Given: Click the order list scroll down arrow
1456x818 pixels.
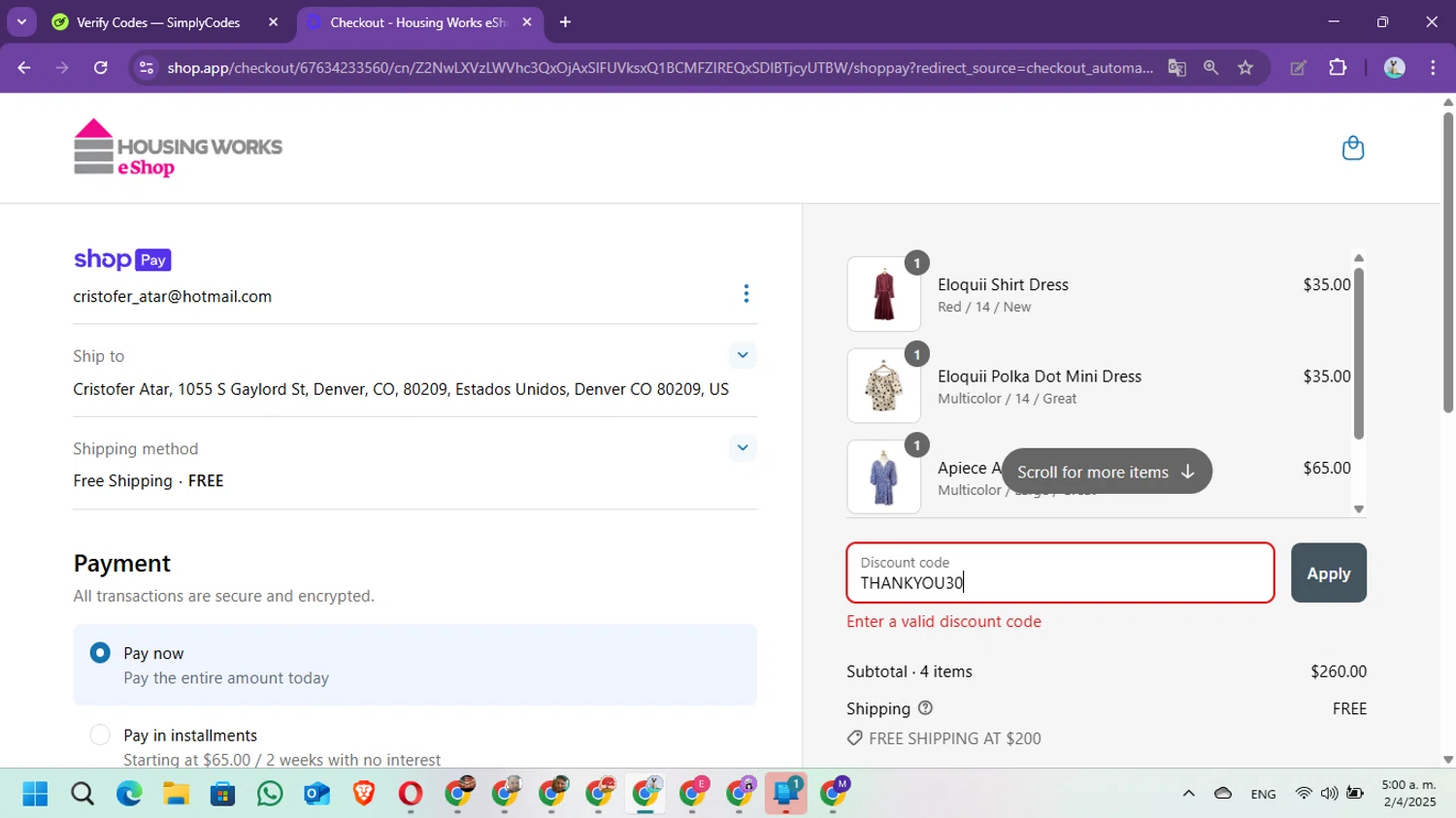Looking at the screenshot, I should pos(1359,509).
